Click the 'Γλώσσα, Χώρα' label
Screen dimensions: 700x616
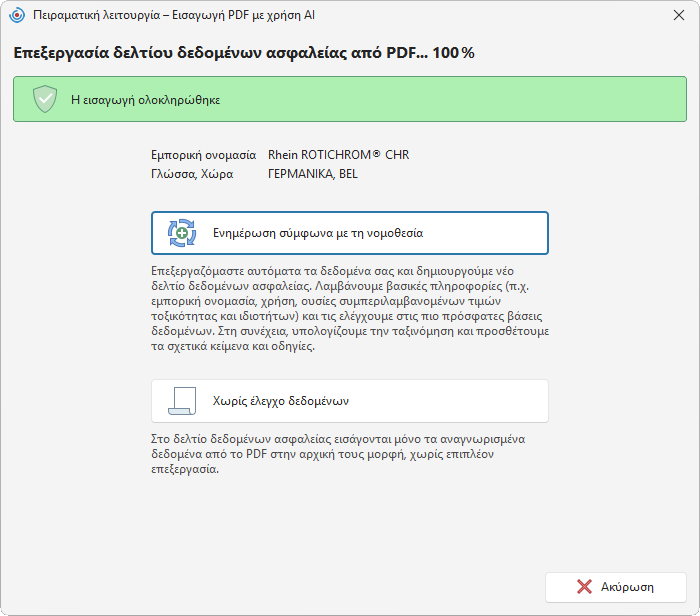(192, 174)
